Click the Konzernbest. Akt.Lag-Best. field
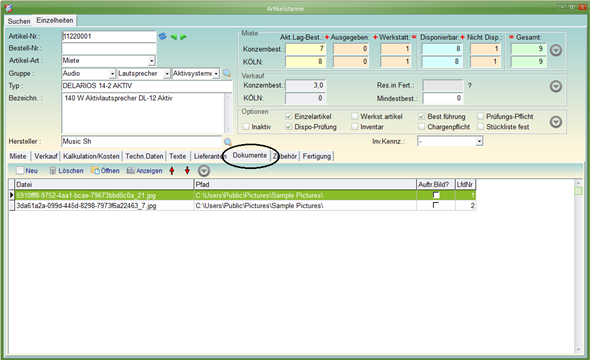Image resolution: width=590 pixels, height=360 pixels. pyautogui.click(x=305, y=49)
